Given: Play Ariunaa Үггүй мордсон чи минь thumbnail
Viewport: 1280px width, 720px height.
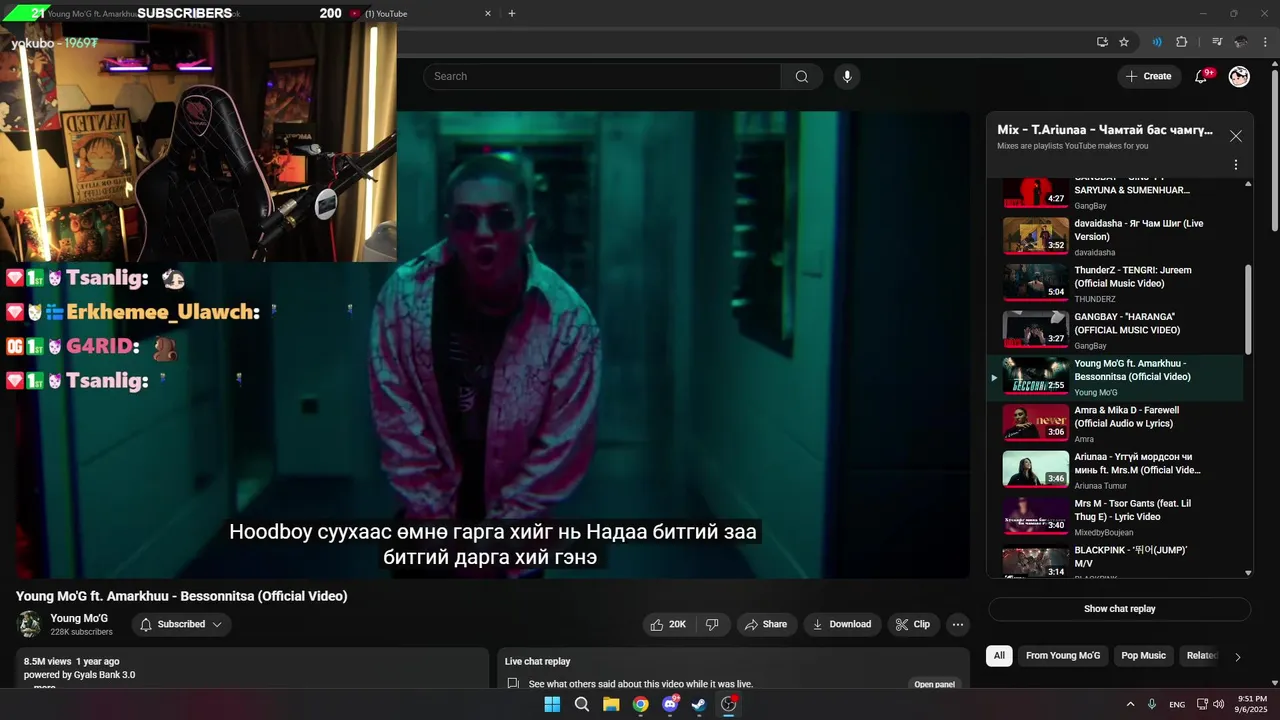Looking at the screenshot, I should pyautogui.click(x=1036, y=469).
